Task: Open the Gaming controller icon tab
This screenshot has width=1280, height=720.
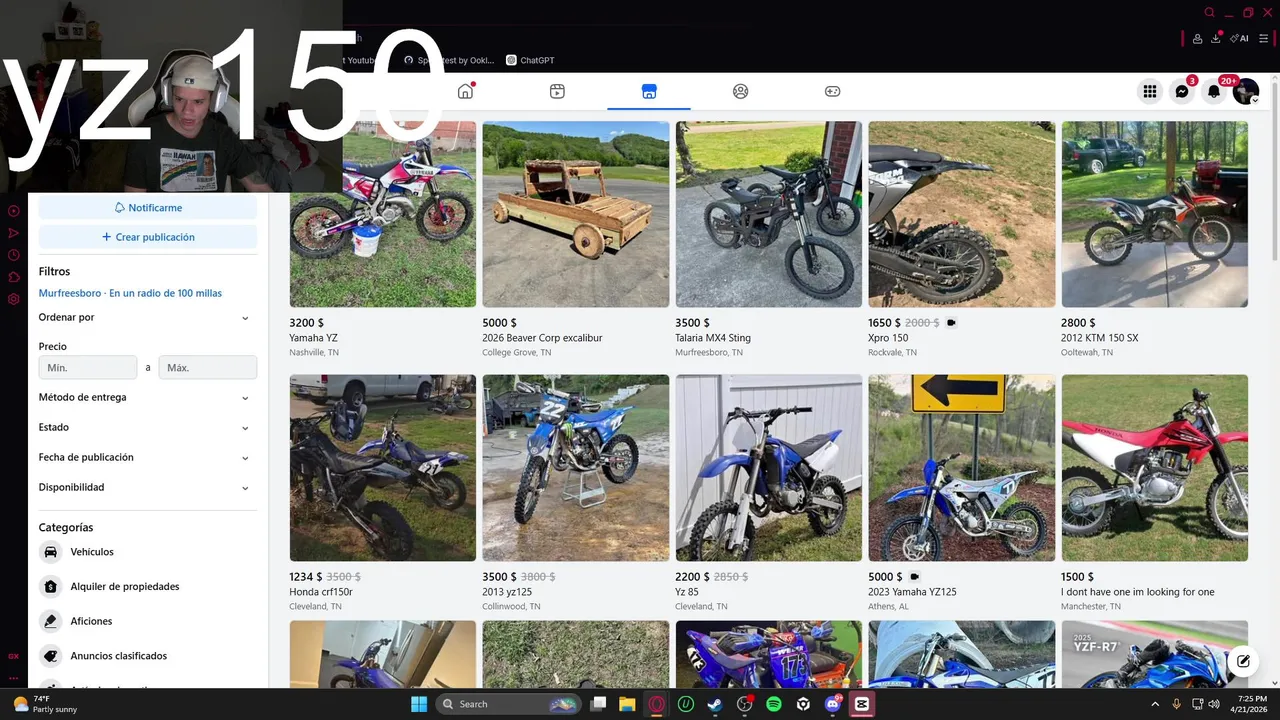Action: click(832, 91)
